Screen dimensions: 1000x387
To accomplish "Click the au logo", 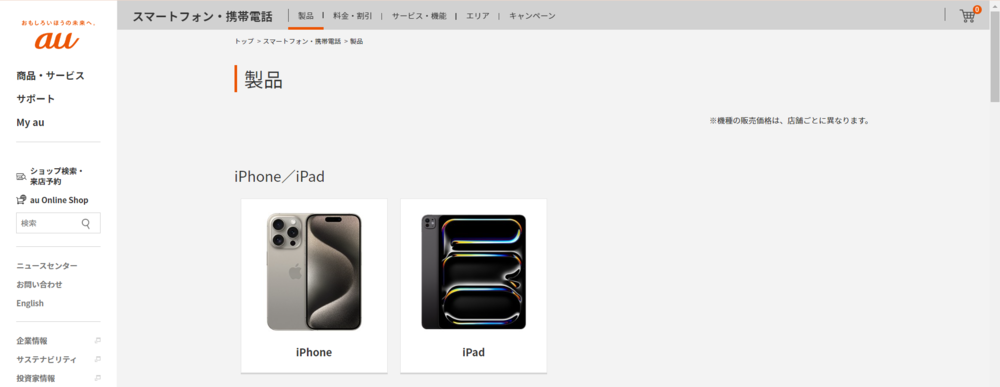I will pos(57,37).
